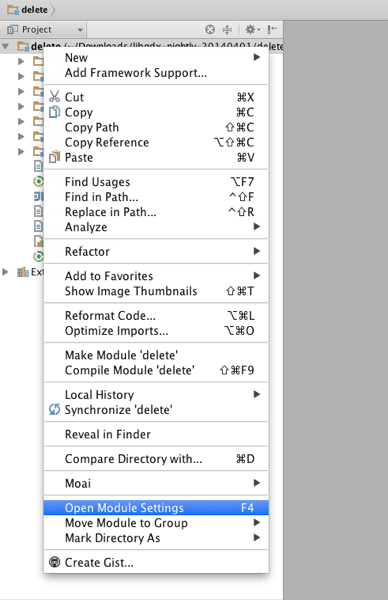Choose Reformat Code menu item
The width and height of the screenshot is (388, 600).
(156, 316)
